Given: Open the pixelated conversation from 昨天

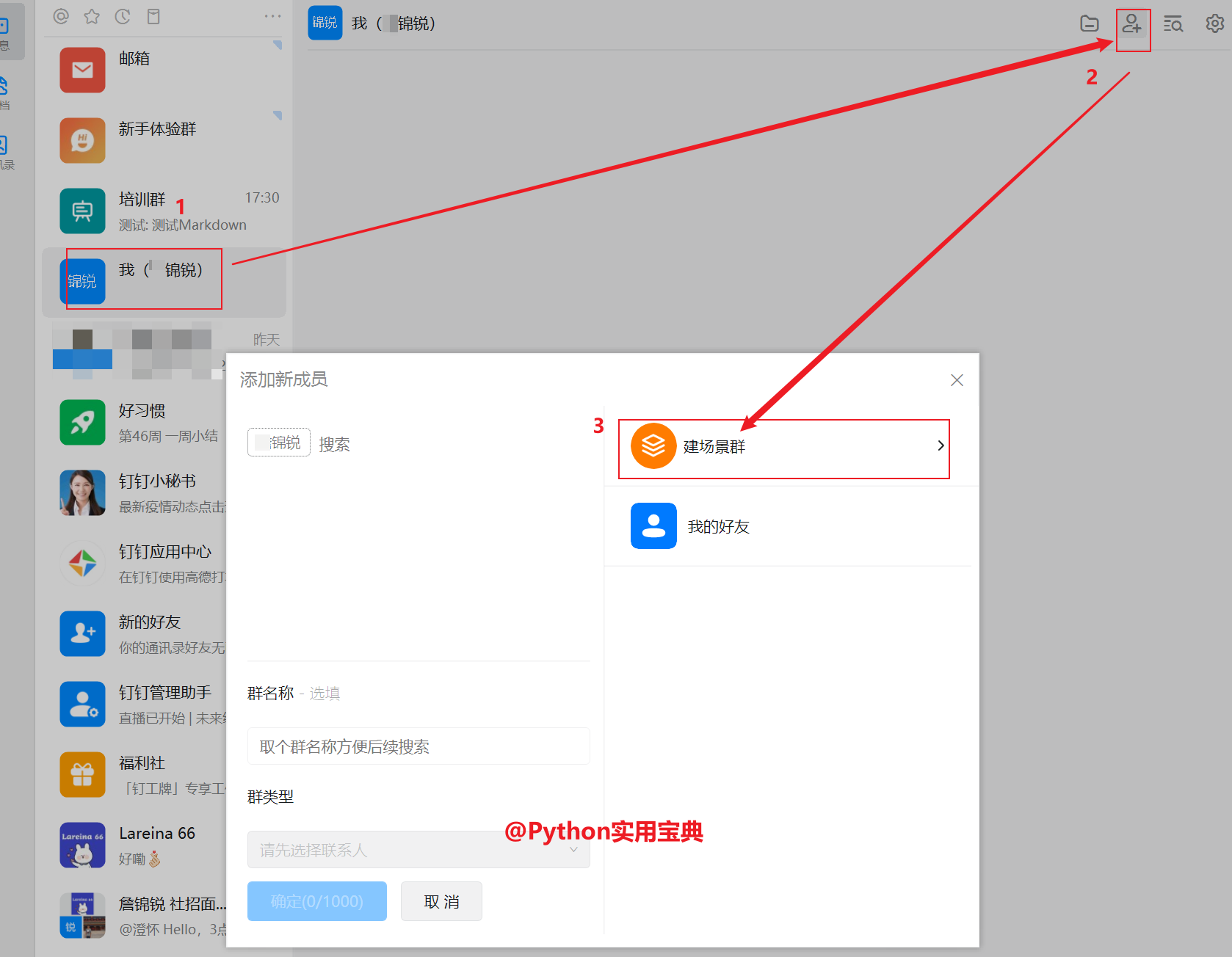Looking at the screenshot, I should (164, 352).
